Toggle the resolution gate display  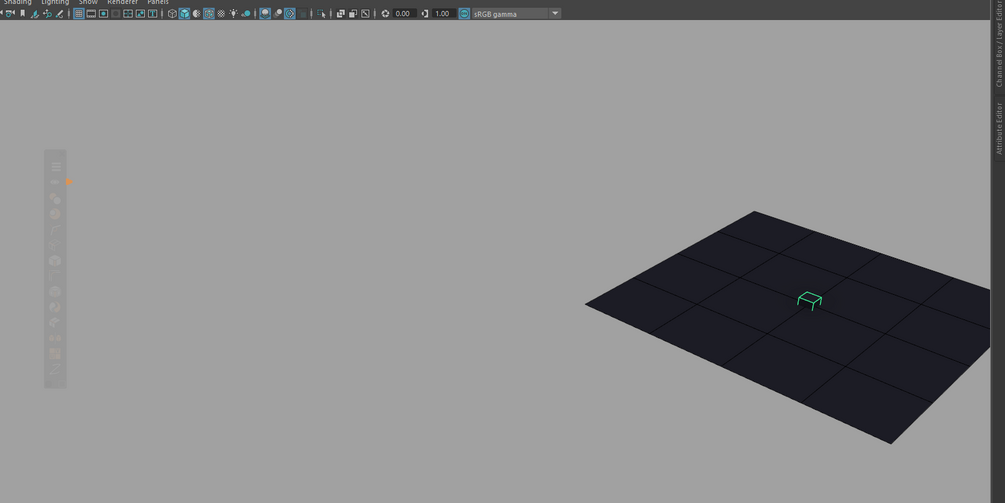tap(103, 13)
